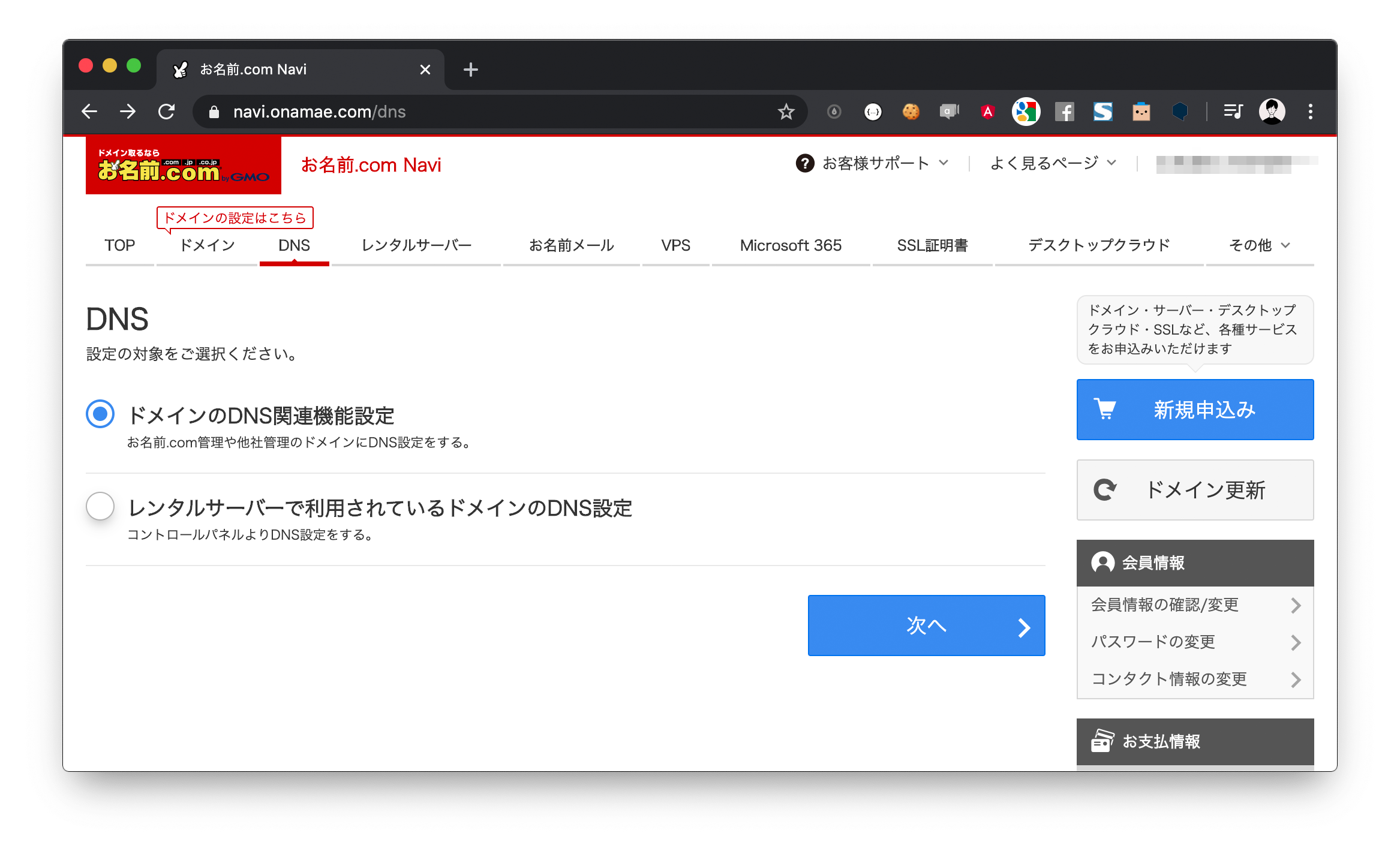Image resolution: width=1400 pixels, height=854 pixels.
Task: Open the Chrome profile avatar
Action: (x=1272, y=112)
